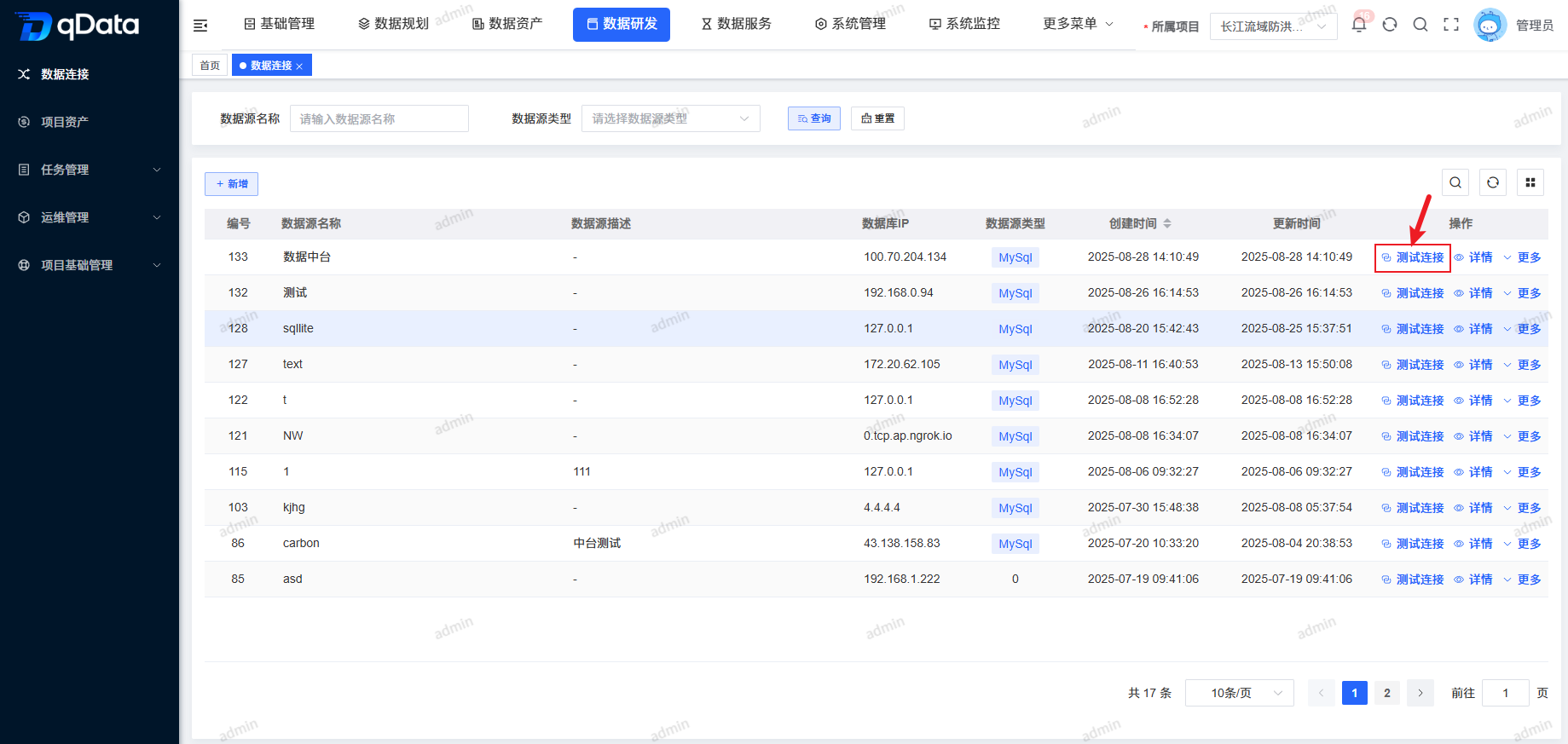
Task: Focus the 前往 page number input
Action: click(x=1506, y=693)
